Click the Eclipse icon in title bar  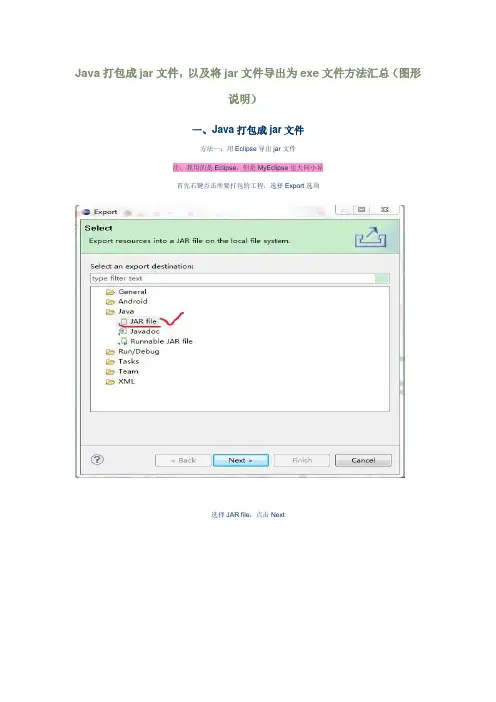(x=86, y=212)
